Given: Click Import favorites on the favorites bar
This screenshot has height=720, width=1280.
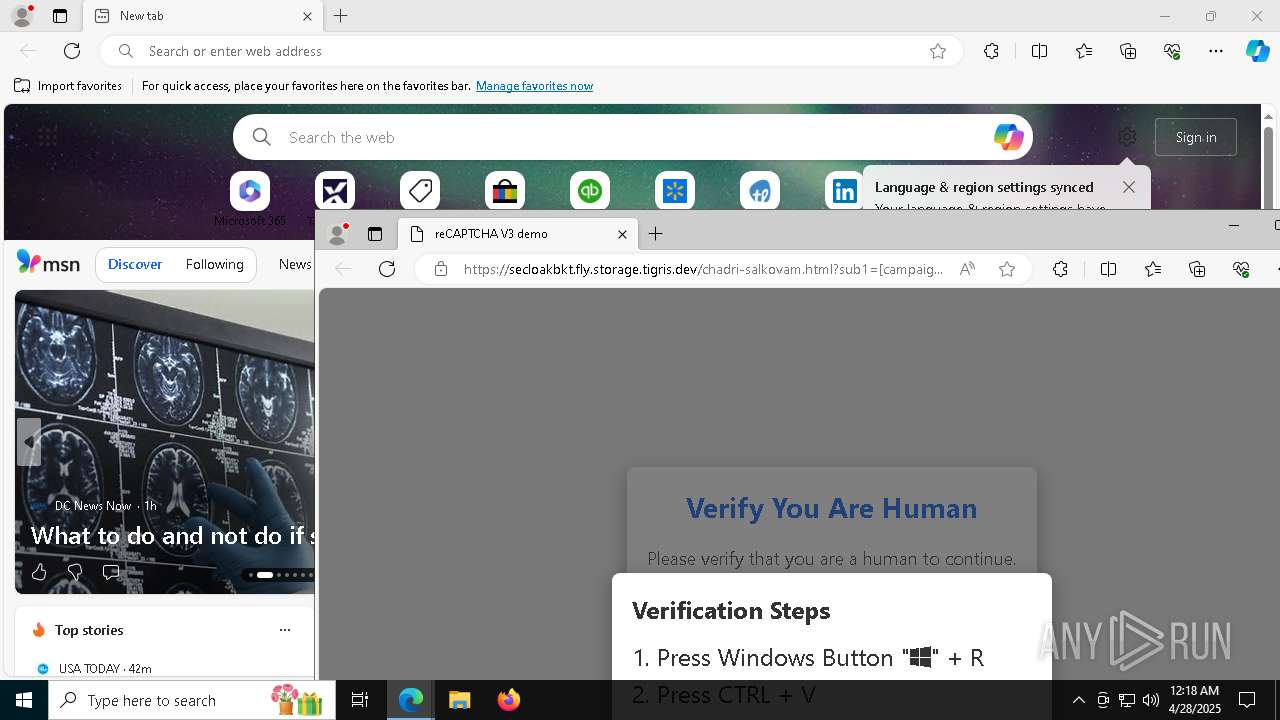Looking at the screenshot, I should point(68,86).
